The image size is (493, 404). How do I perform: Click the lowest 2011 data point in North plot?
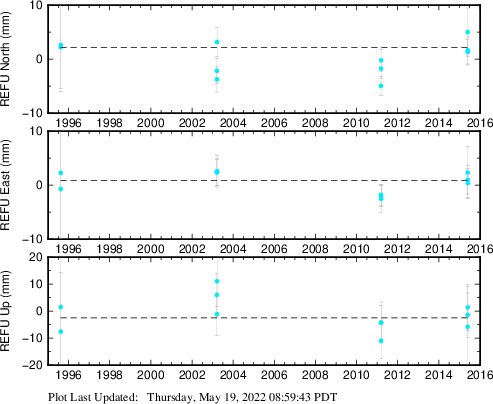point(381,86)
